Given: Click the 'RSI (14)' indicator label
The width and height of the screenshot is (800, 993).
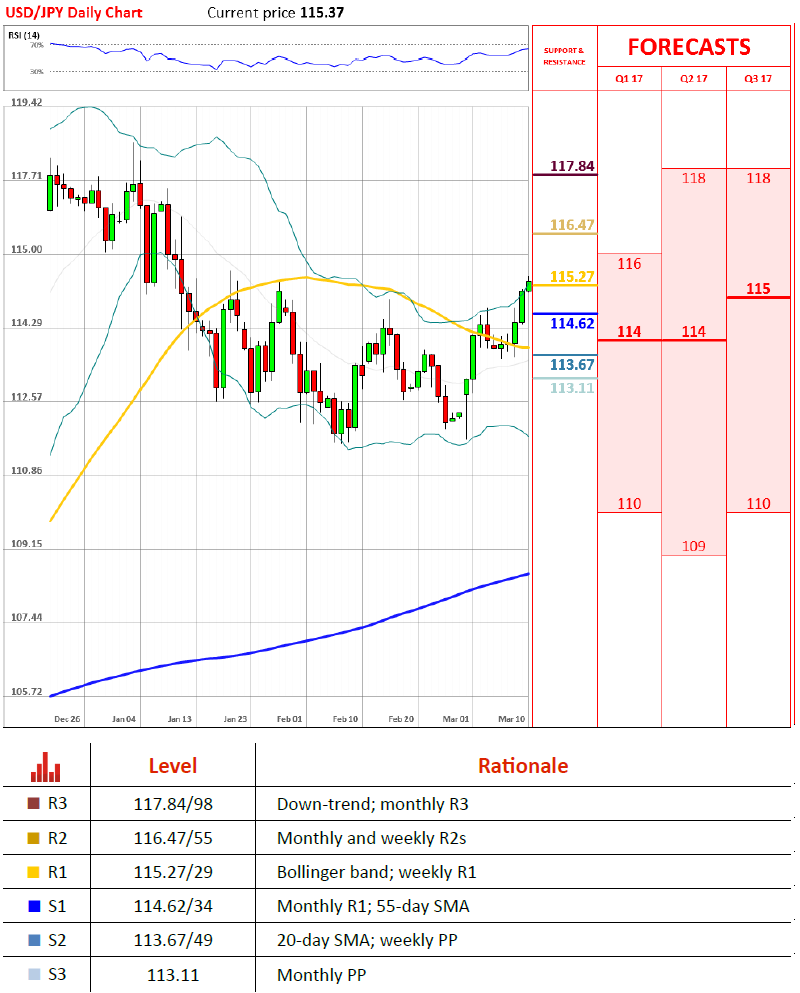Looking at the screenshot, I should 23,35.
